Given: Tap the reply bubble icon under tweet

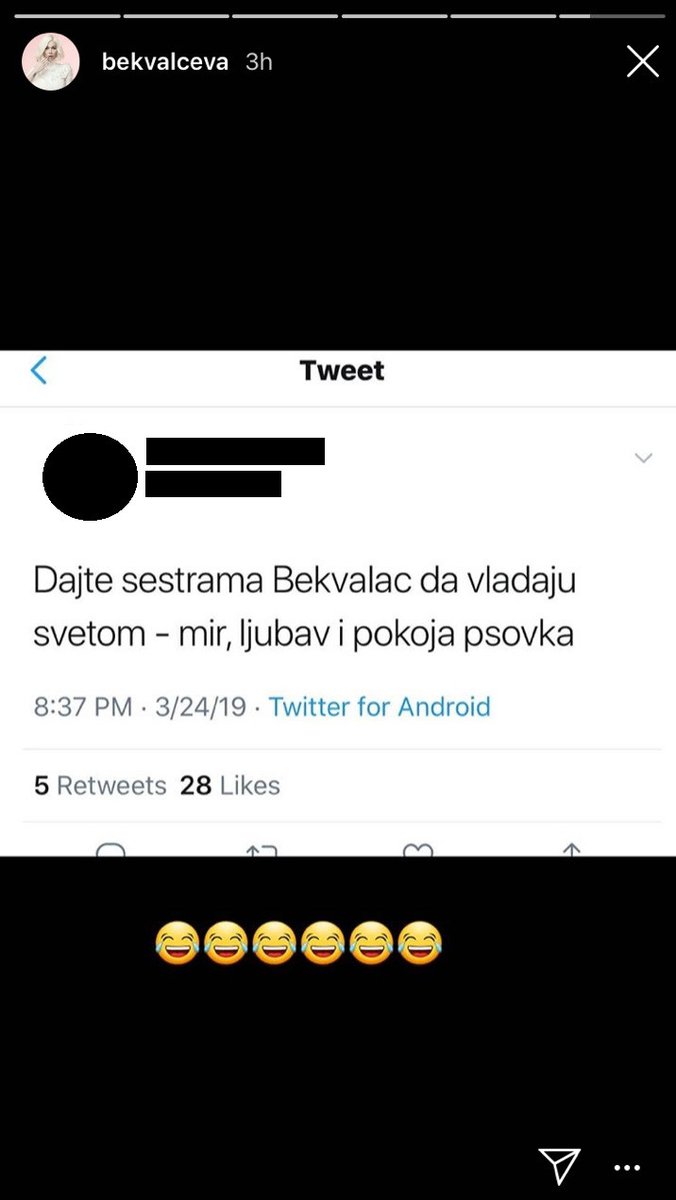Looking at the screenshot, I should (x=111, y=849).
